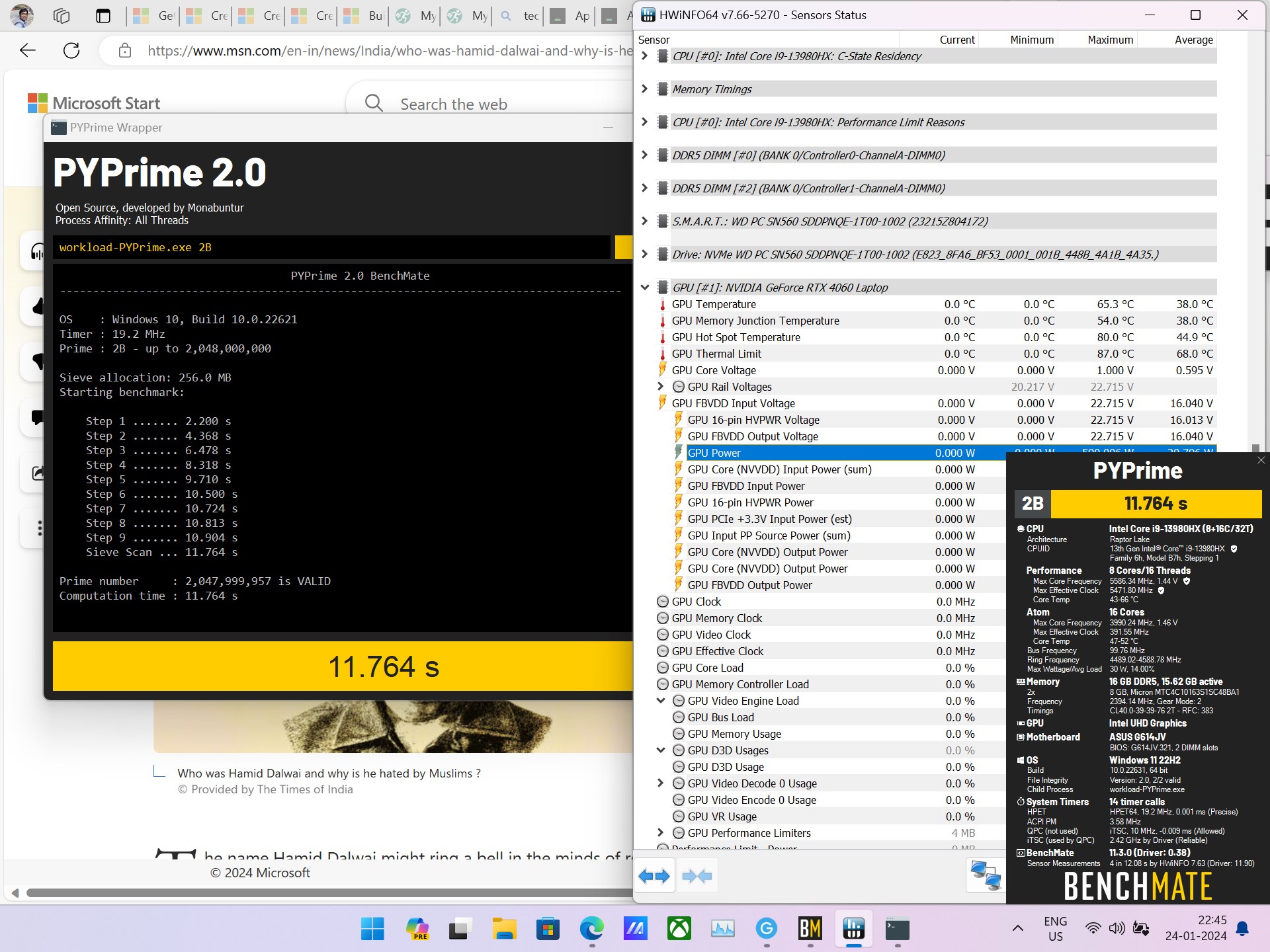Switch to the 'Ap' browser tab
1270x952 pixels.
[570, 16]
